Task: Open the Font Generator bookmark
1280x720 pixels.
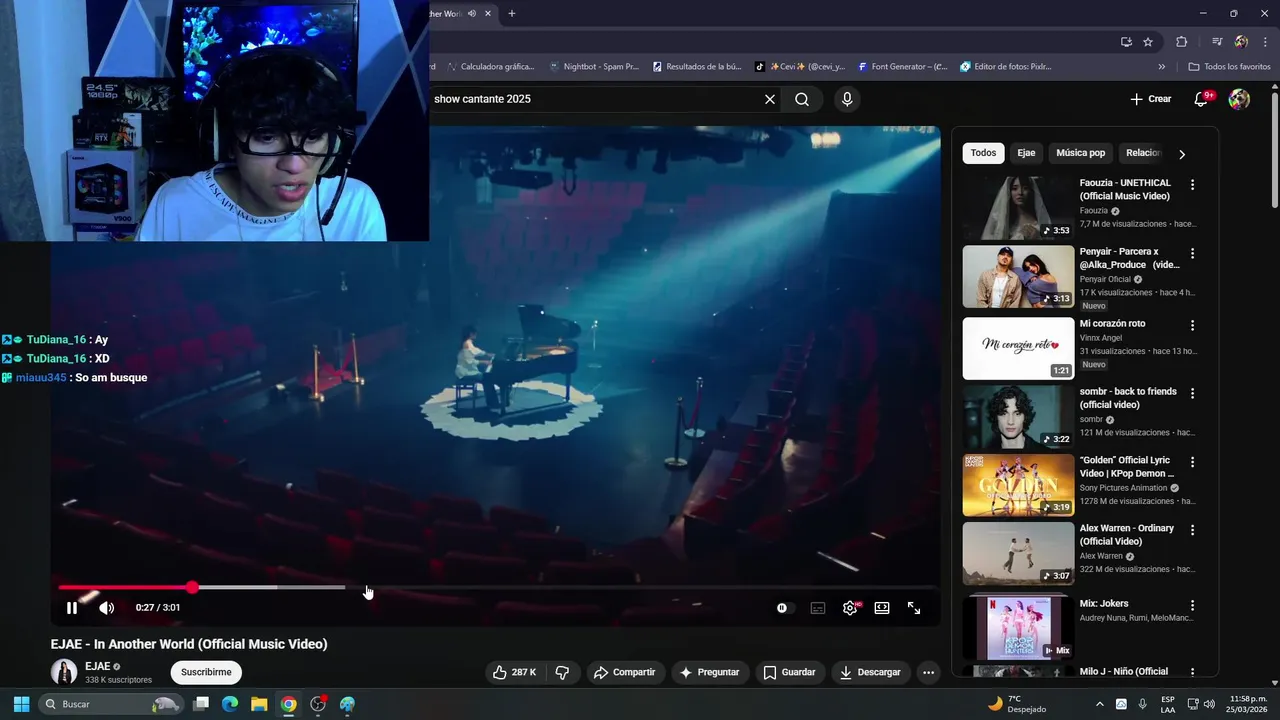Action: (x=903, y=67)
